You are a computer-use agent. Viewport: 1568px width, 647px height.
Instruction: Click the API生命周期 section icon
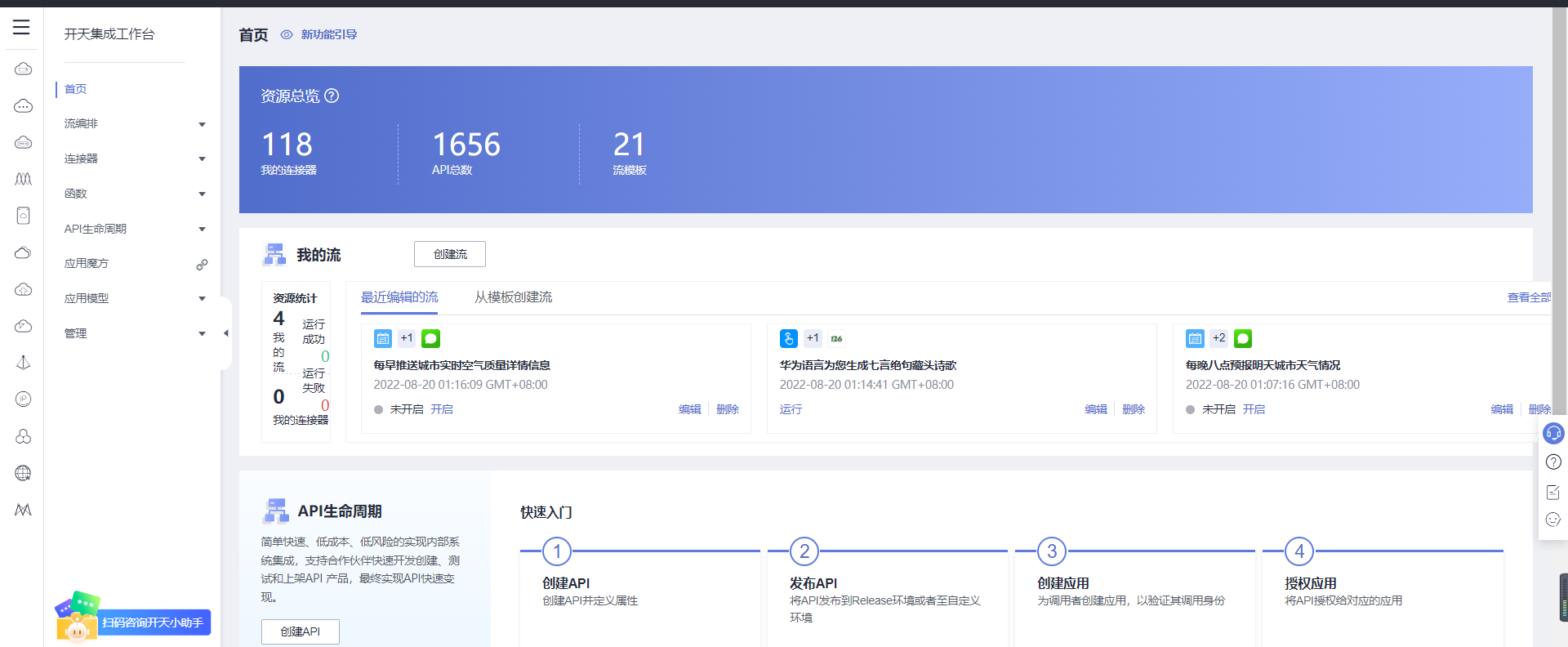pos(276,511)
